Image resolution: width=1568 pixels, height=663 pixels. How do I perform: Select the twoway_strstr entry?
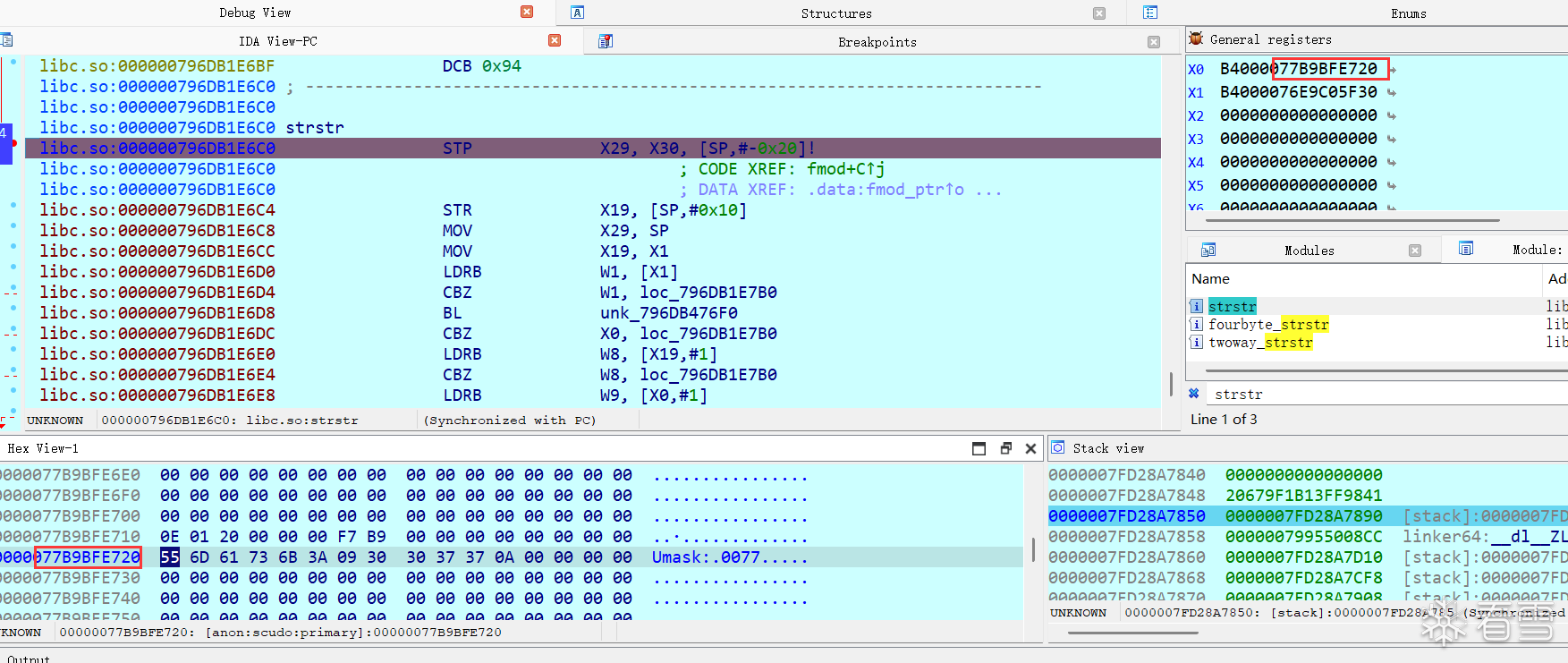coord(1260,342)
